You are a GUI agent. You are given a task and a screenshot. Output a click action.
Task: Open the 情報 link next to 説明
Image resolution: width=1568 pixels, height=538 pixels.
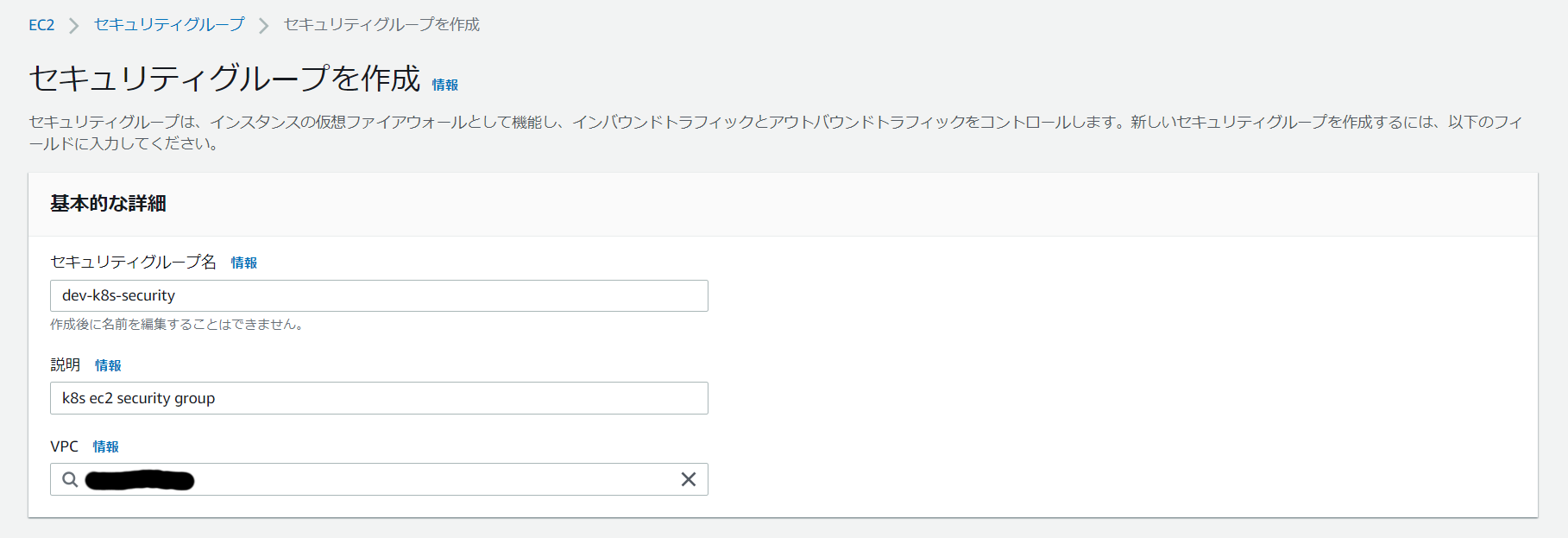tap(108, 365)
